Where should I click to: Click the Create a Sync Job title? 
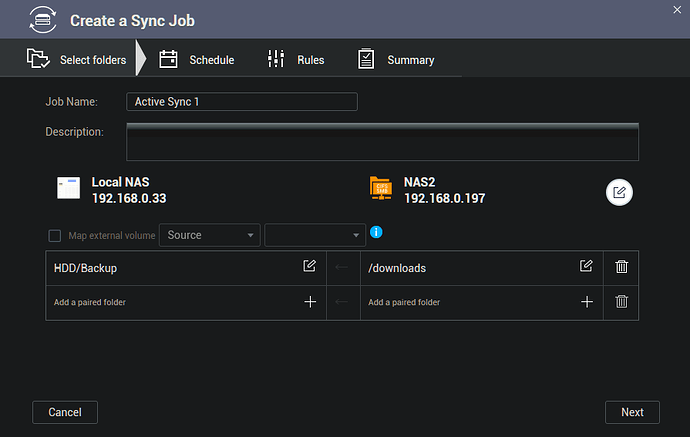click(x=132, y=21)
